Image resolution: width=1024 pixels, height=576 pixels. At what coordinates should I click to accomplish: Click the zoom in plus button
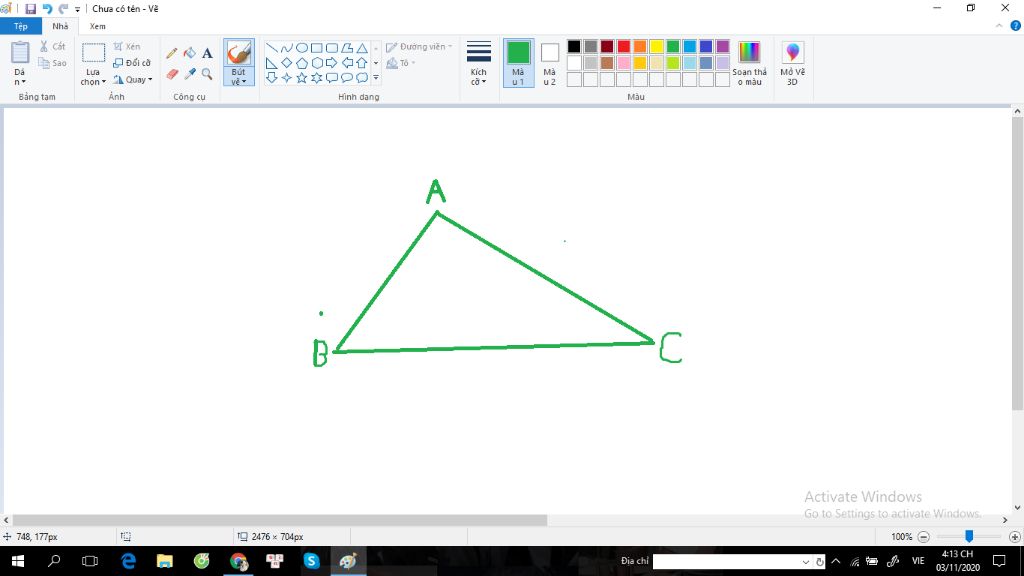pyautogui.click(x=1014, y=537)
